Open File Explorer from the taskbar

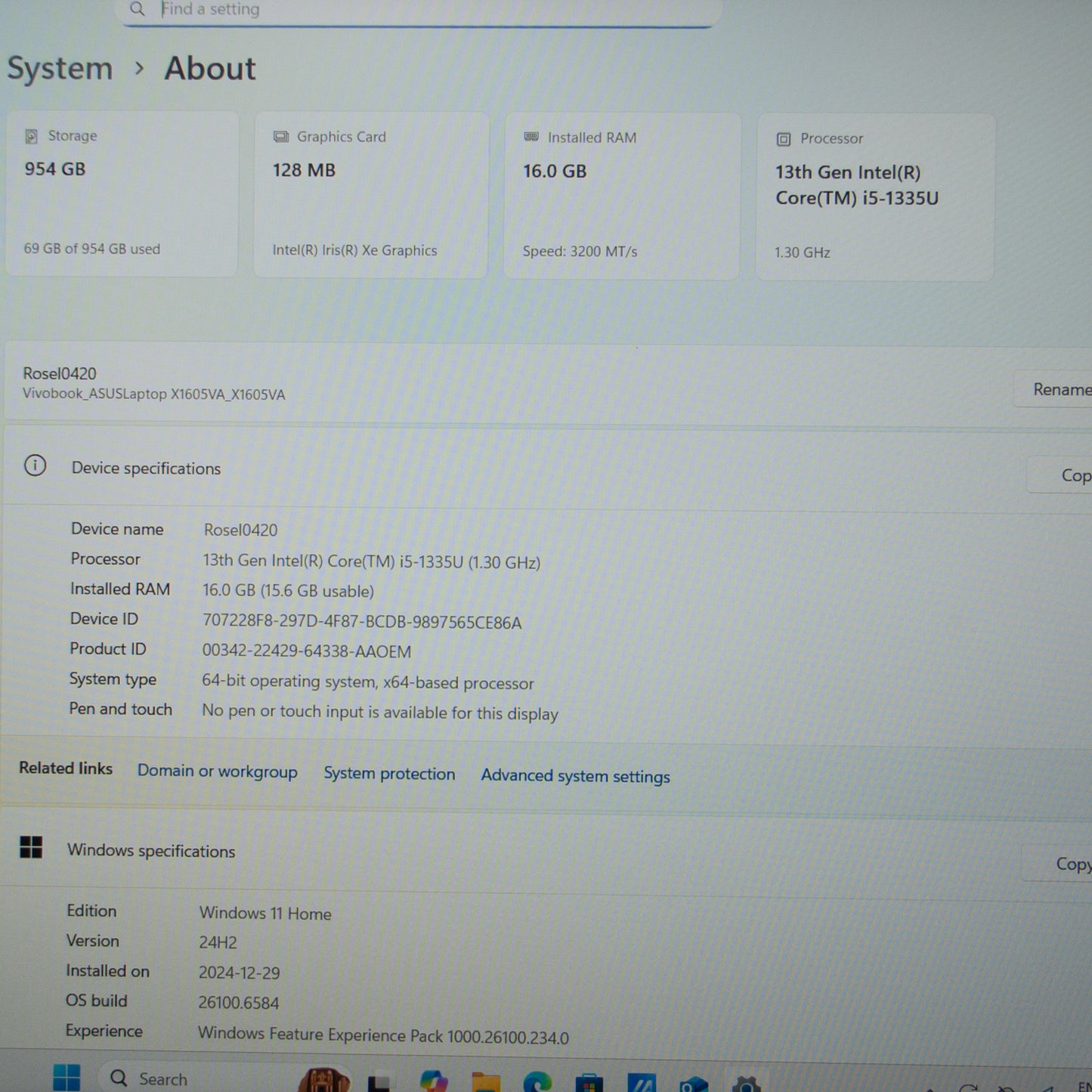[x=485, y=1082]
